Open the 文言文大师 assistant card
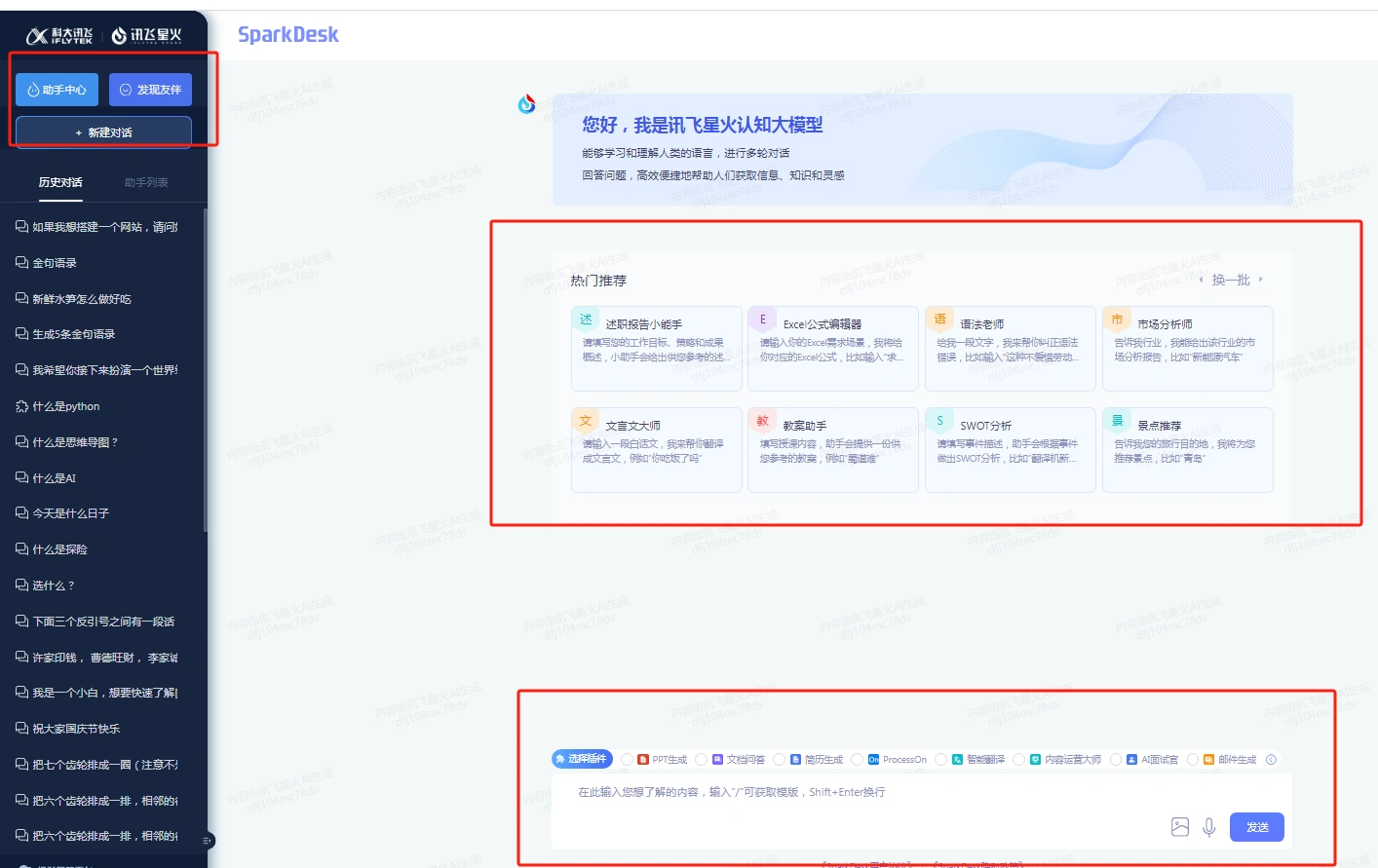 (657, 450)
